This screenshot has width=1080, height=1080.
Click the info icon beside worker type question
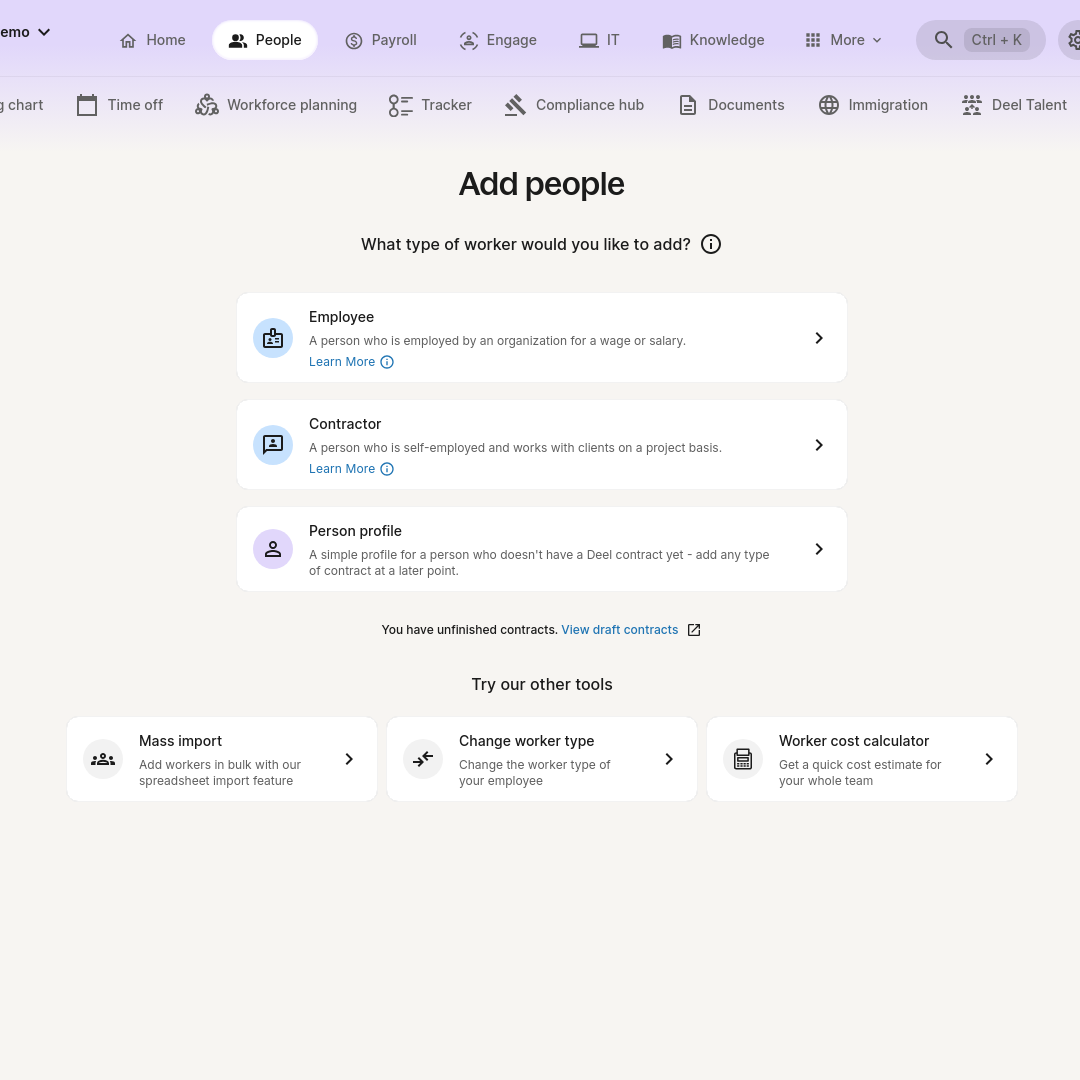click(711, 244)
